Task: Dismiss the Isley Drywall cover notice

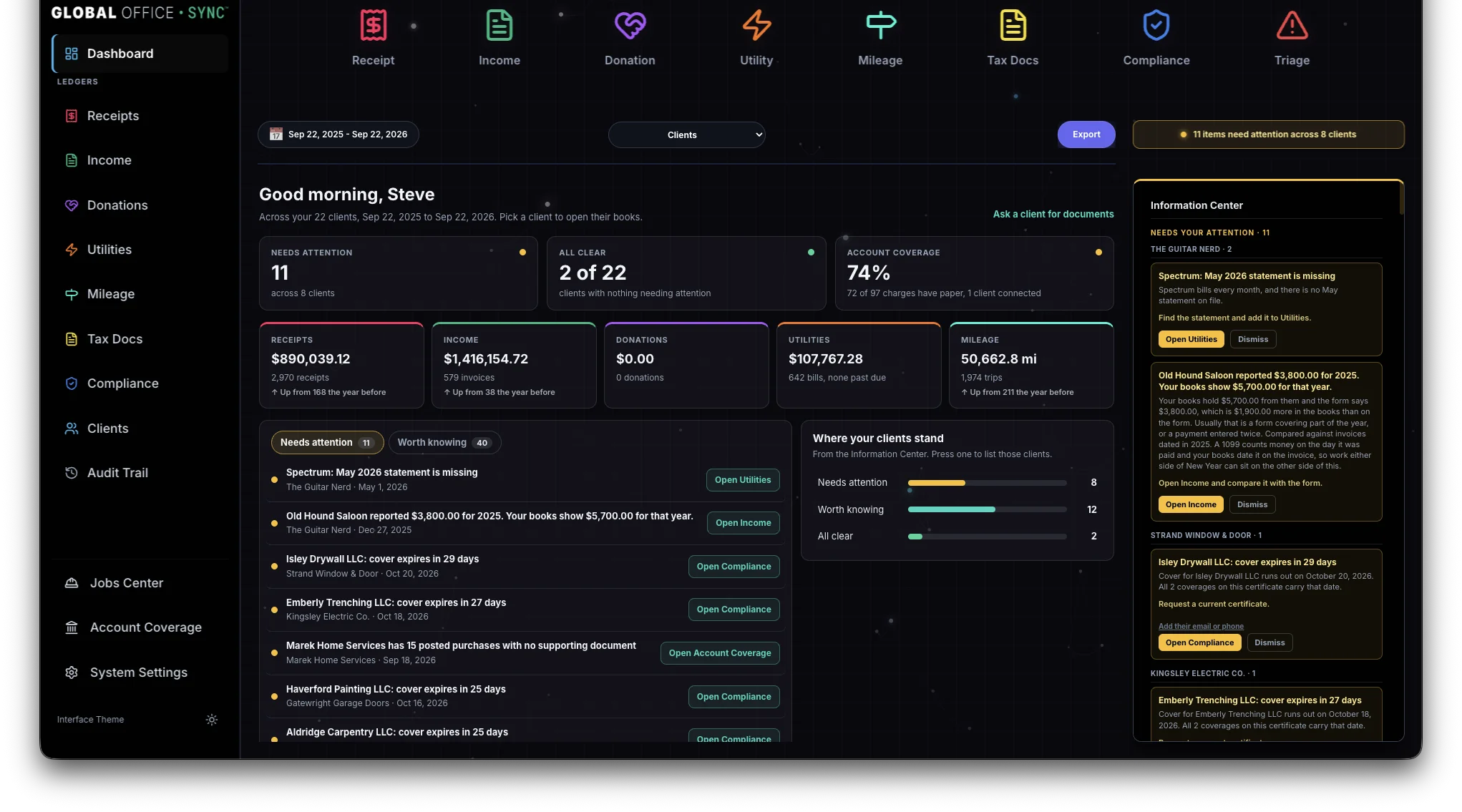Action: (1269, 642)
